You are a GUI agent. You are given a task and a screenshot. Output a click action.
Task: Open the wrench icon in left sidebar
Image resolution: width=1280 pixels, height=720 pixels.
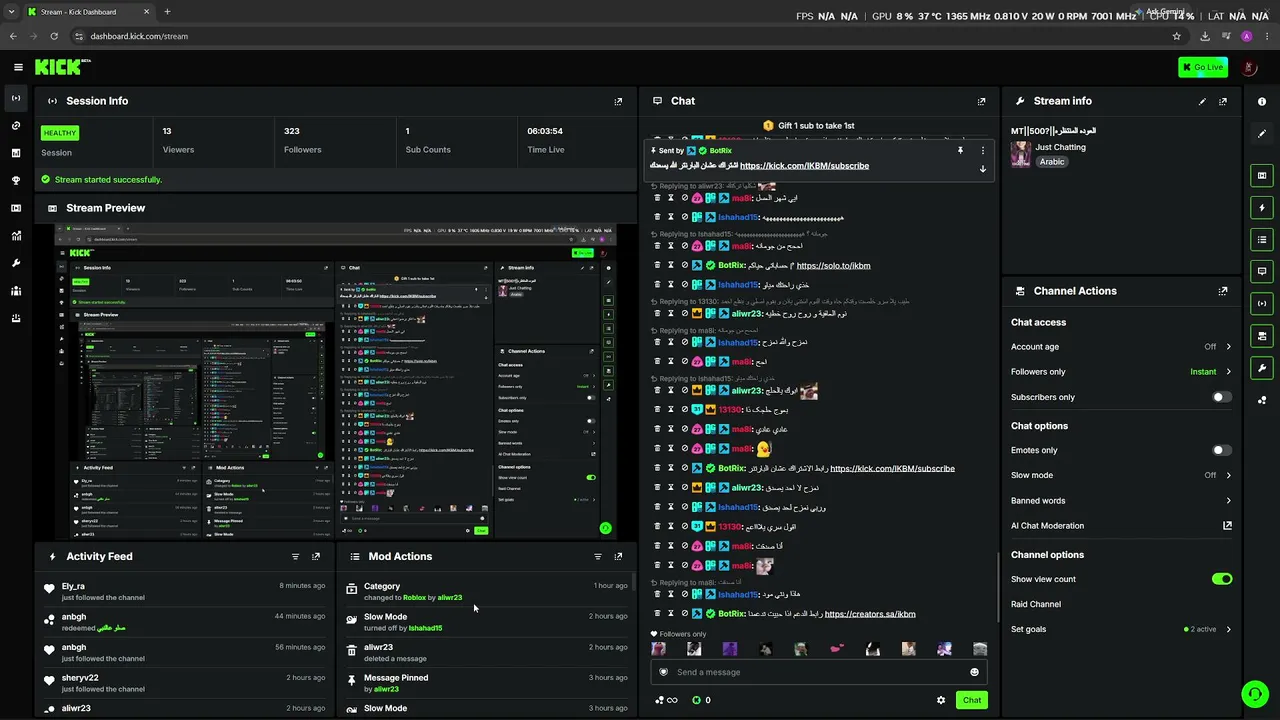point(16,263)
